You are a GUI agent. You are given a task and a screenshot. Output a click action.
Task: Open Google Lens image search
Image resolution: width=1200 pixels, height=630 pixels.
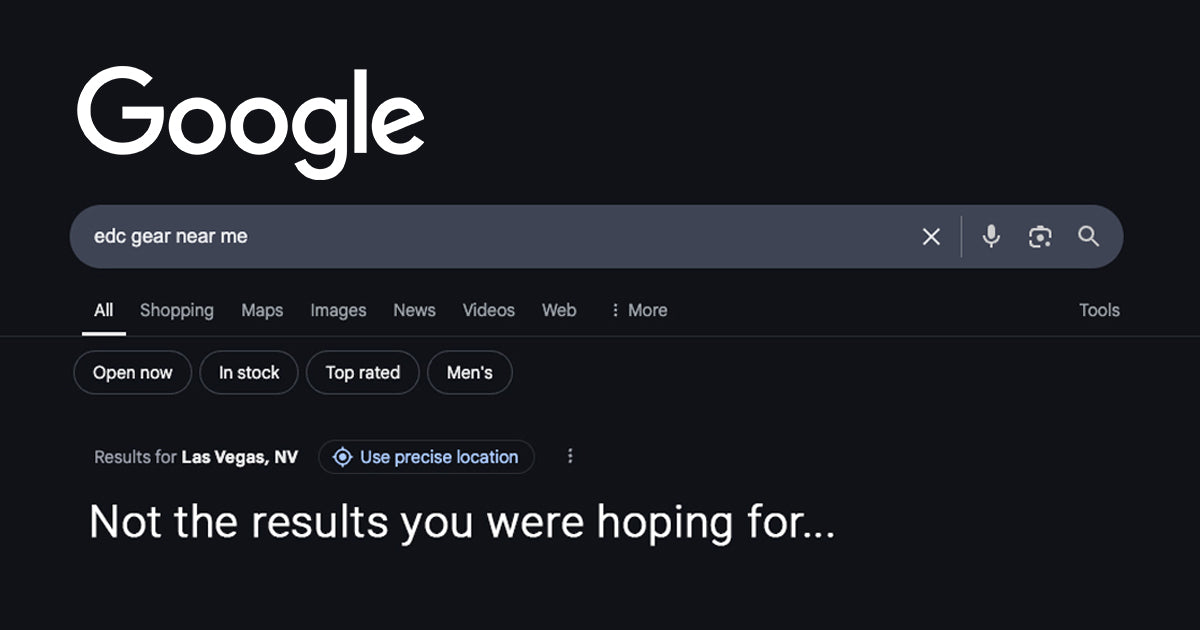coord(1040,237)
